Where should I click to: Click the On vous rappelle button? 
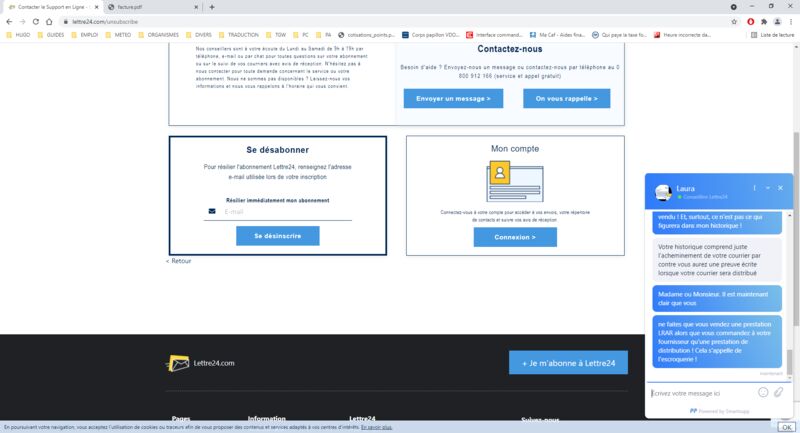[x=566, y=98]
